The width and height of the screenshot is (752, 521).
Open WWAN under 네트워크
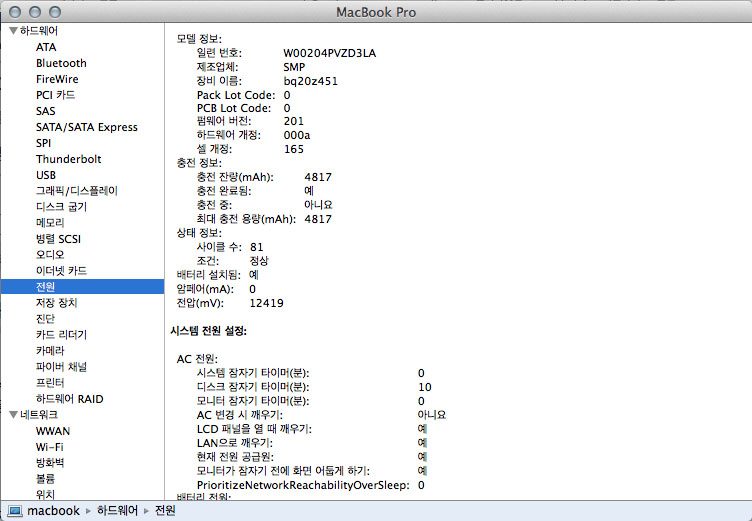[53, 431]
